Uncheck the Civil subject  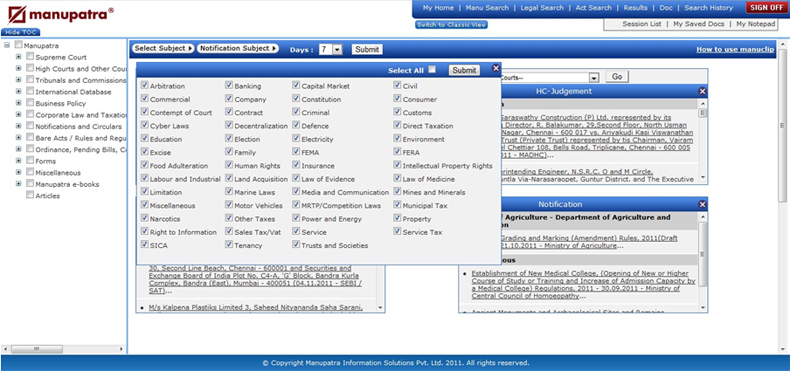coord(398,85)
